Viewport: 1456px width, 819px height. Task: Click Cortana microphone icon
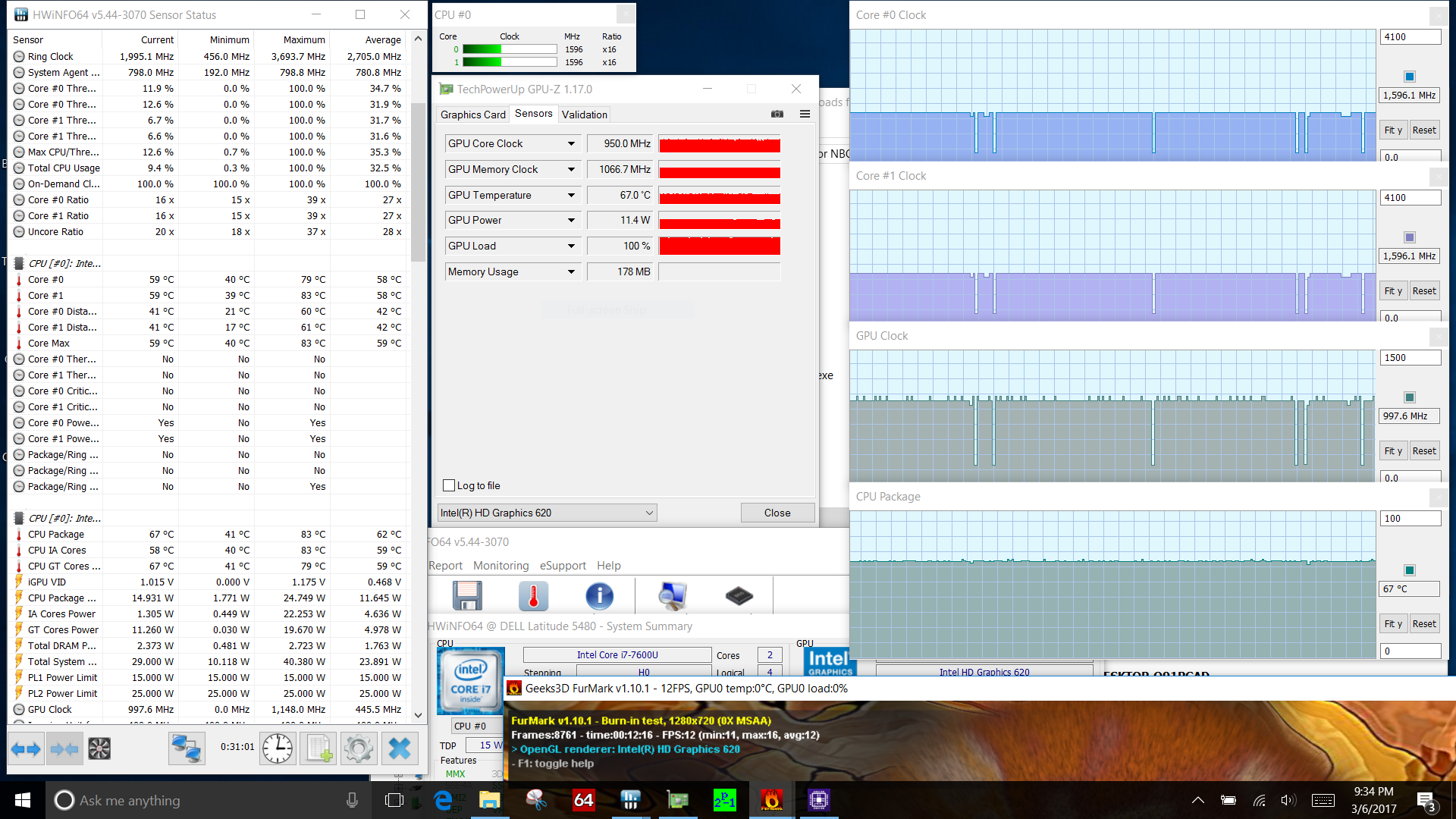tap(352, 800)
